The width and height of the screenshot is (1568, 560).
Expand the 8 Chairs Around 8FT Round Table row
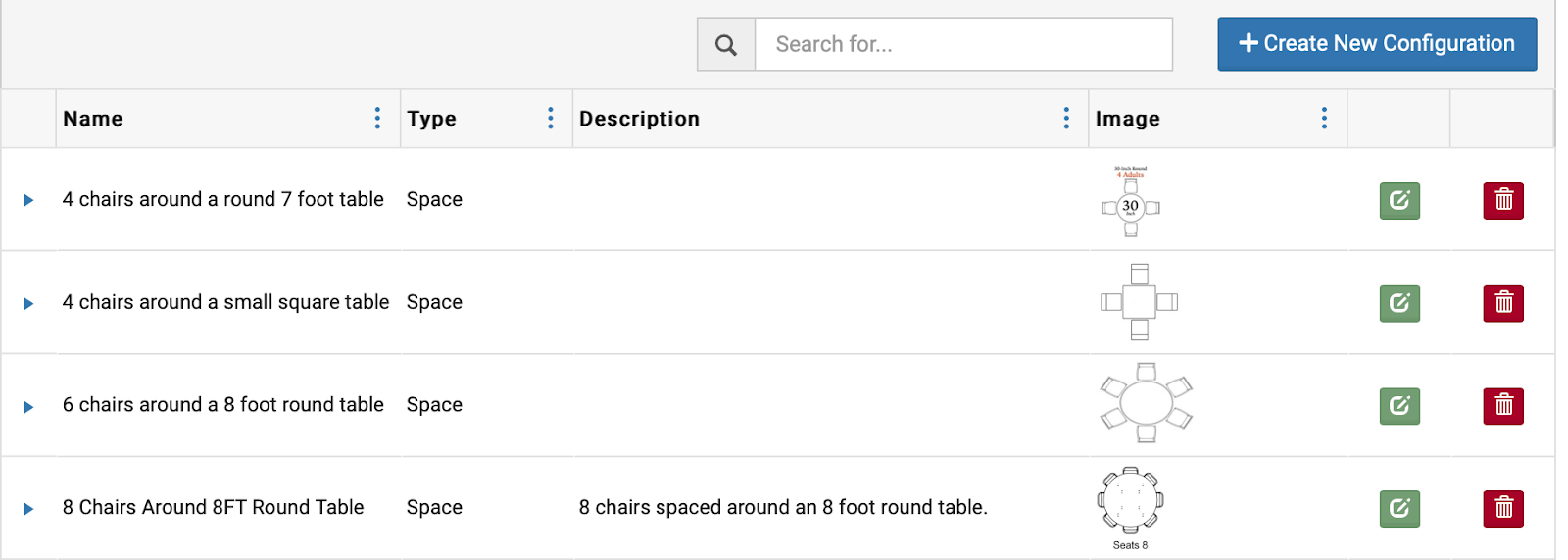[28, 508]
